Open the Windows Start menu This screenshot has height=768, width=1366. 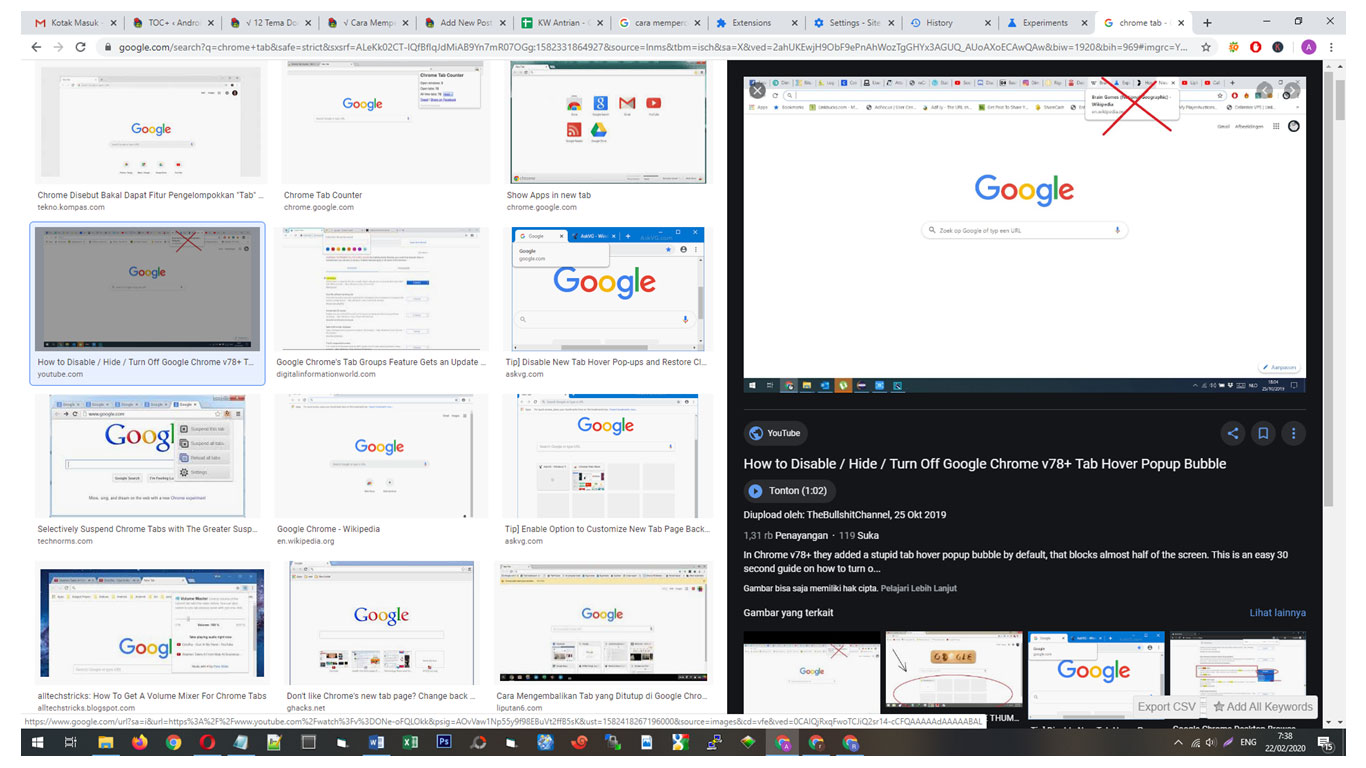(37, 743)
